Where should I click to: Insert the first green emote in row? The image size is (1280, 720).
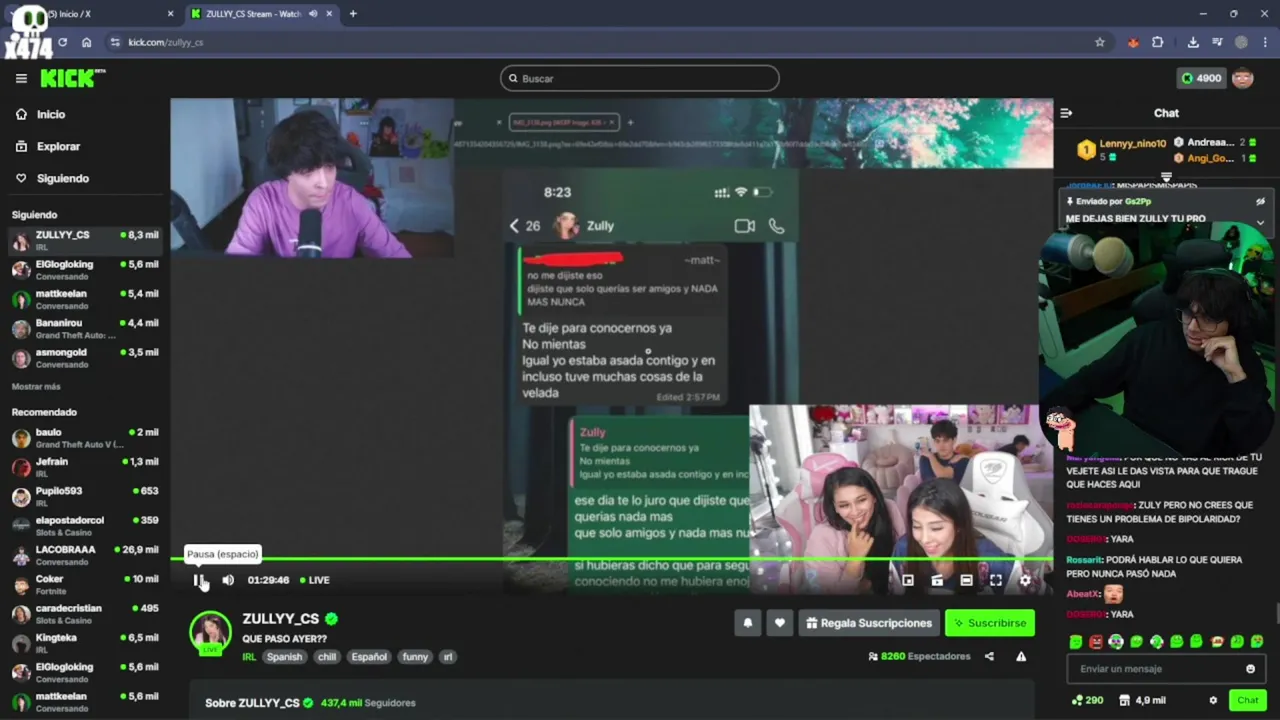click(1076, 642)
